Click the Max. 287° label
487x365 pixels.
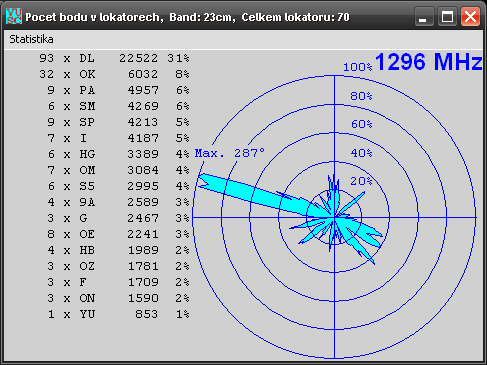[x=230, y=153]
